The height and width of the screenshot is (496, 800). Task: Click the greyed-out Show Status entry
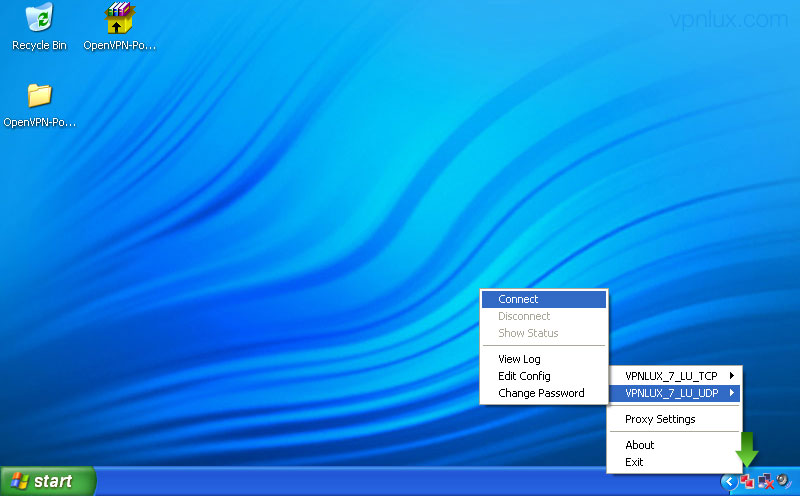[x=544, y=333]
